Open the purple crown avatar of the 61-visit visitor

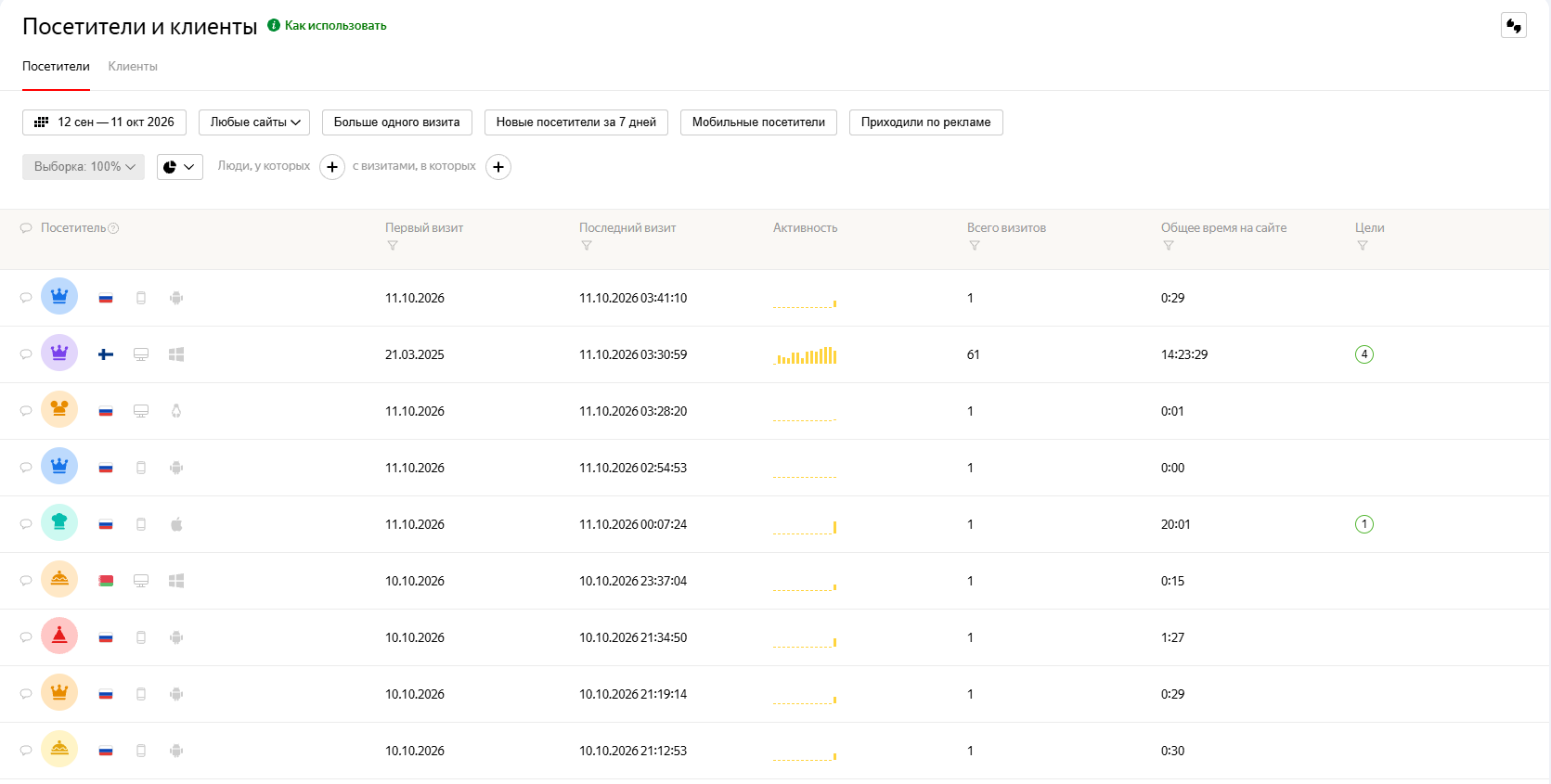click(x=60, y=353)
